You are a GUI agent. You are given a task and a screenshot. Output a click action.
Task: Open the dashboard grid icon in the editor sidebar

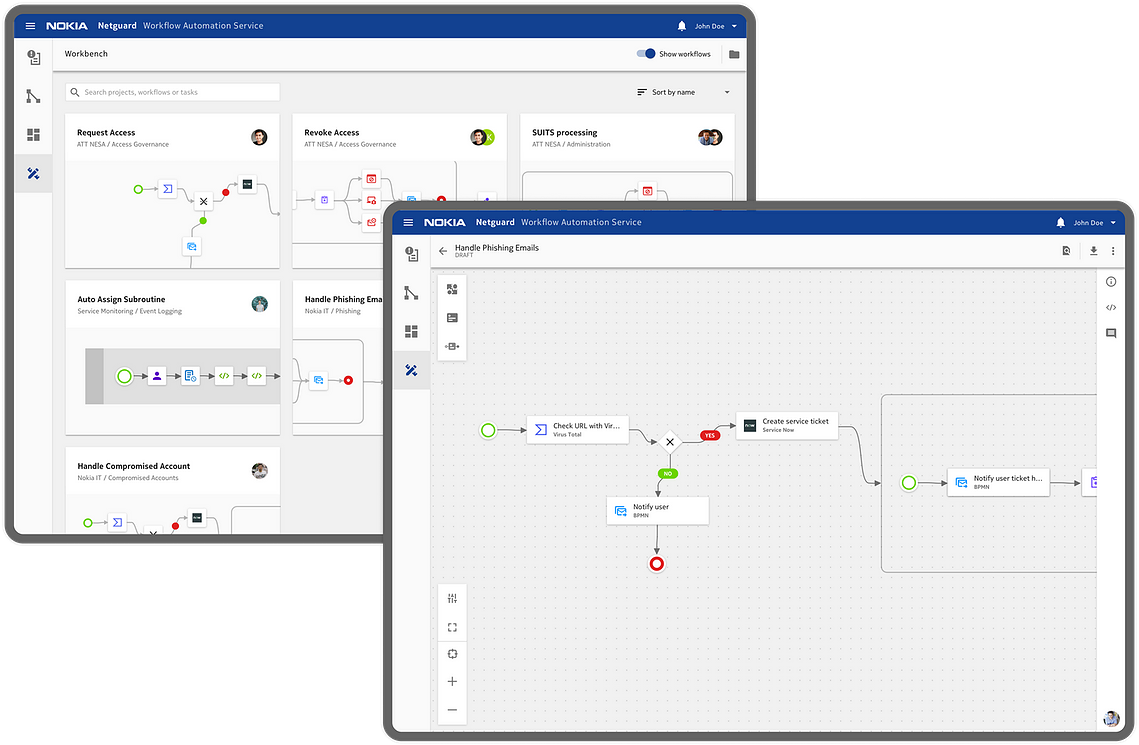tap(412, 332)
